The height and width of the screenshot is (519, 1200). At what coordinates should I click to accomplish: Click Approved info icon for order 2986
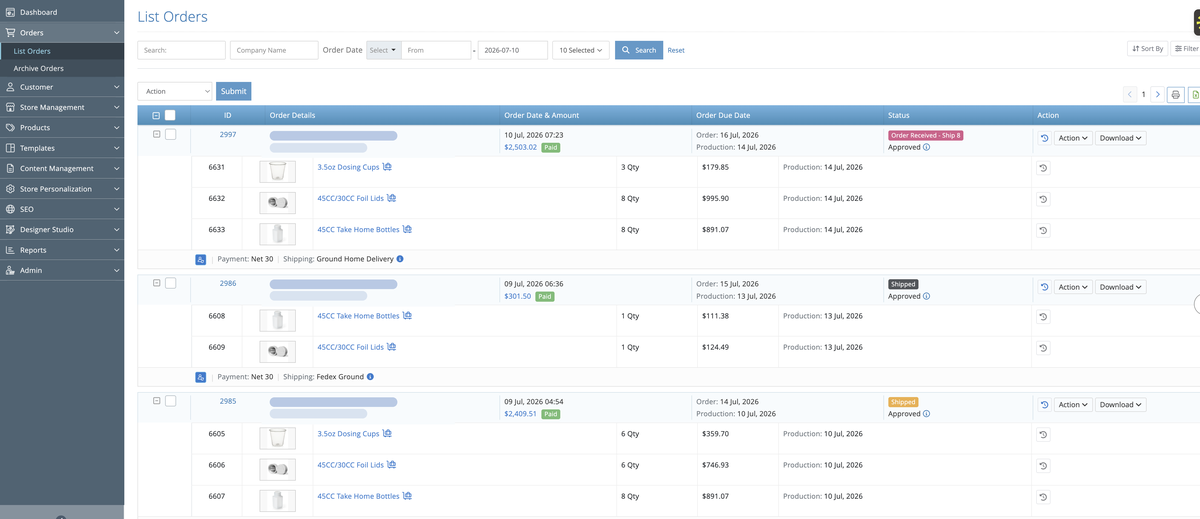point(926,296)
